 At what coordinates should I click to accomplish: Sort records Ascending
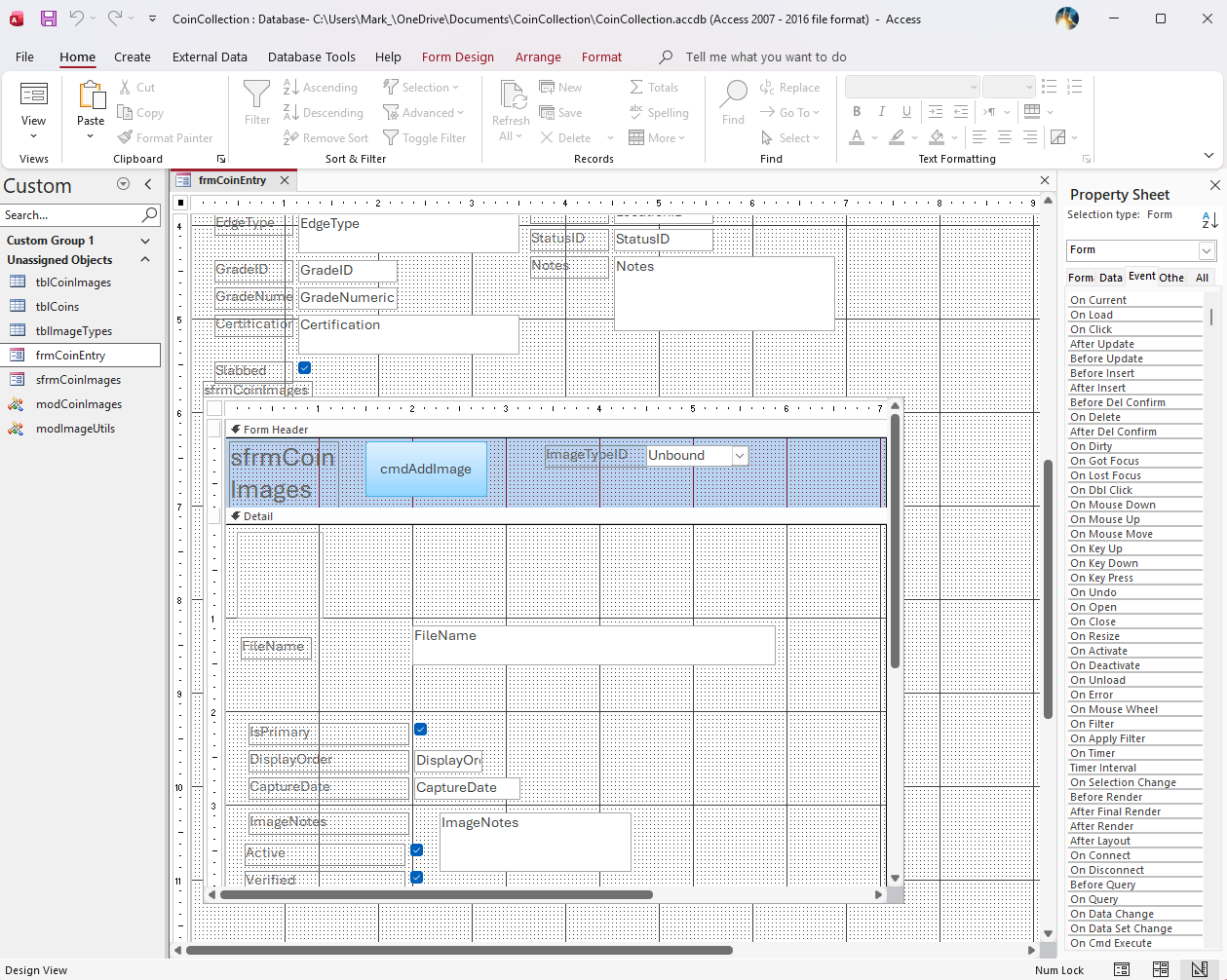[321, 88]
